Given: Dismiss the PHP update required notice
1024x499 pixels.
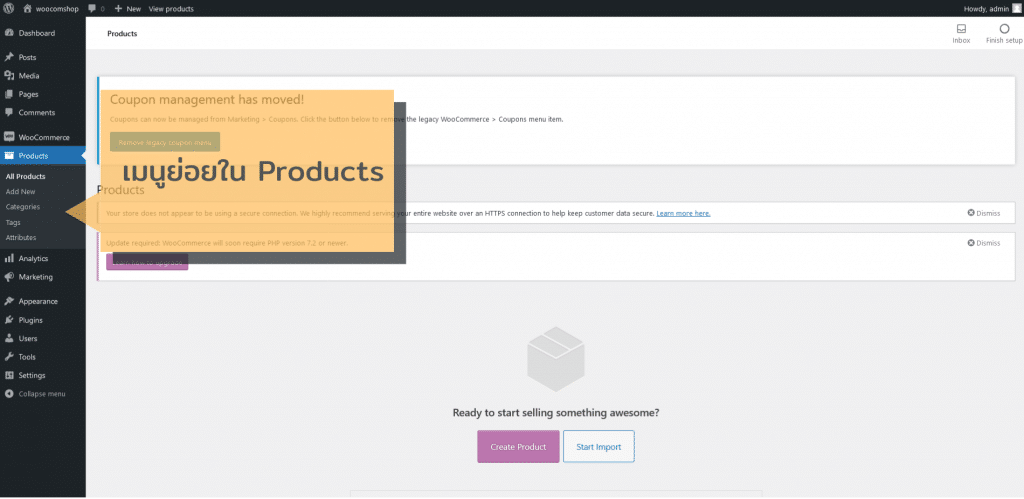Looking at the screenshot, I should [983, 243].
